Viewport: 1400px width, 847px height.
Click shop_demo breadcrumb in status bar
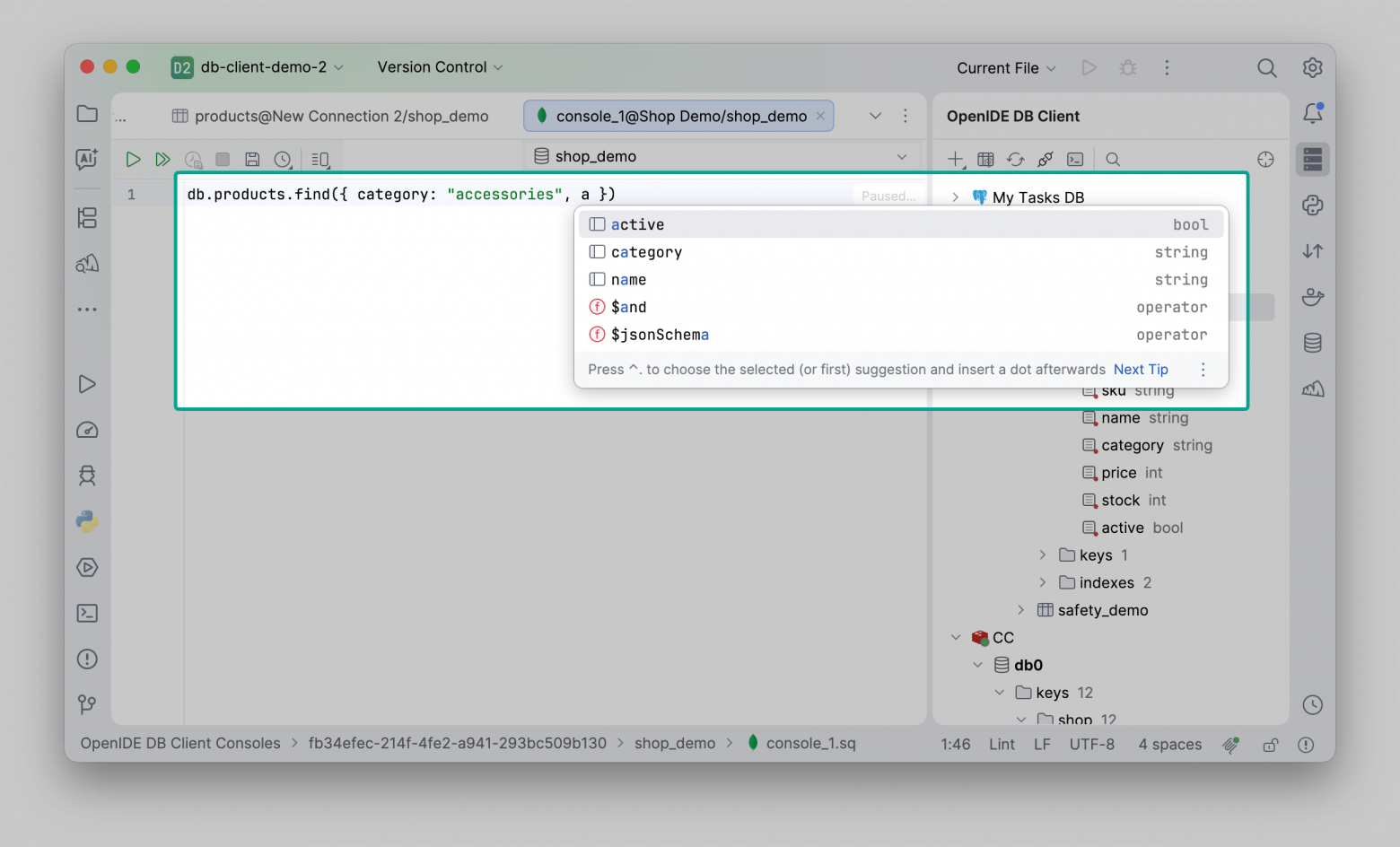tap(675, 744)
